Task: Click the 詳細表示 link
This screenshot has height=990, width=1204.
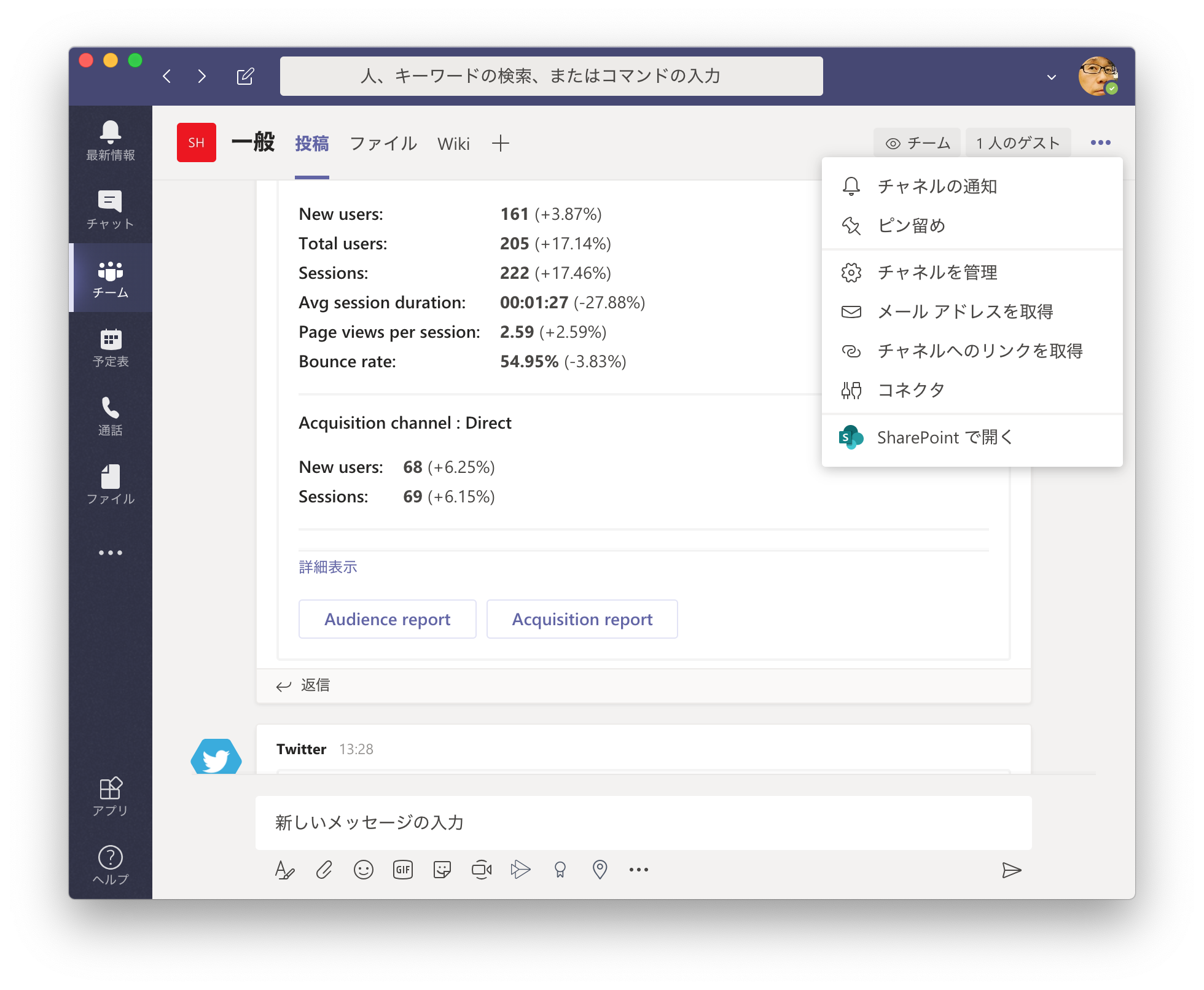Action: [x=328, y=567]
